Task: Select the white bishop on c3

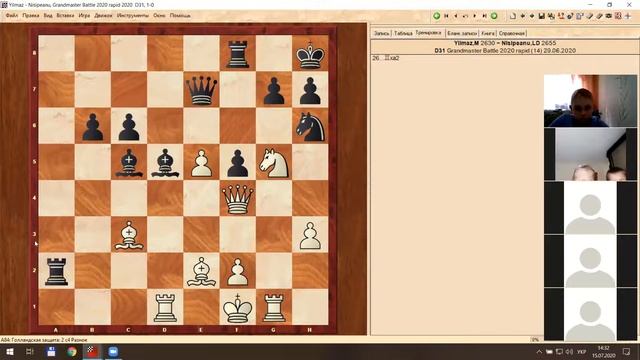Action: pos(129,235)
